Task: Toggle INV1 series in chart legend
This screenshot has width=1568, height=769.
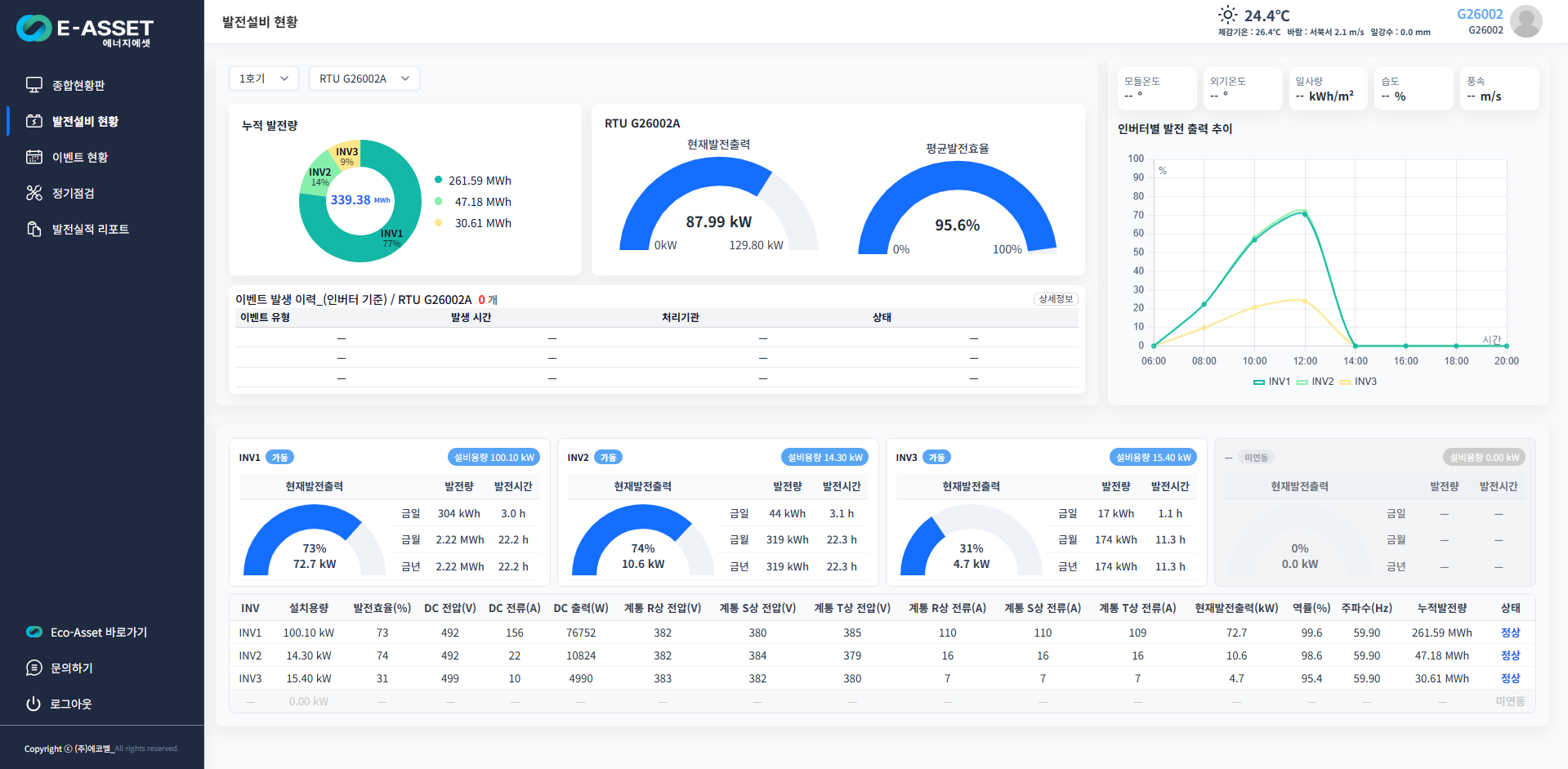Action: pyautogui.click(x=1271, y=382)
